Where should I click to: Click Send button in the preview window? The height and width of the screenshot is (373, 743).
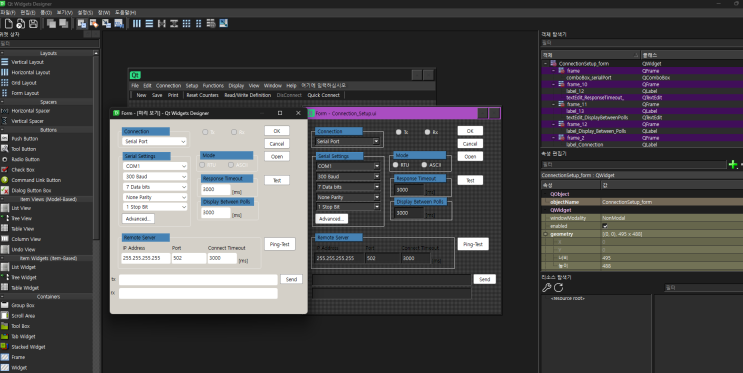[291, 279]
